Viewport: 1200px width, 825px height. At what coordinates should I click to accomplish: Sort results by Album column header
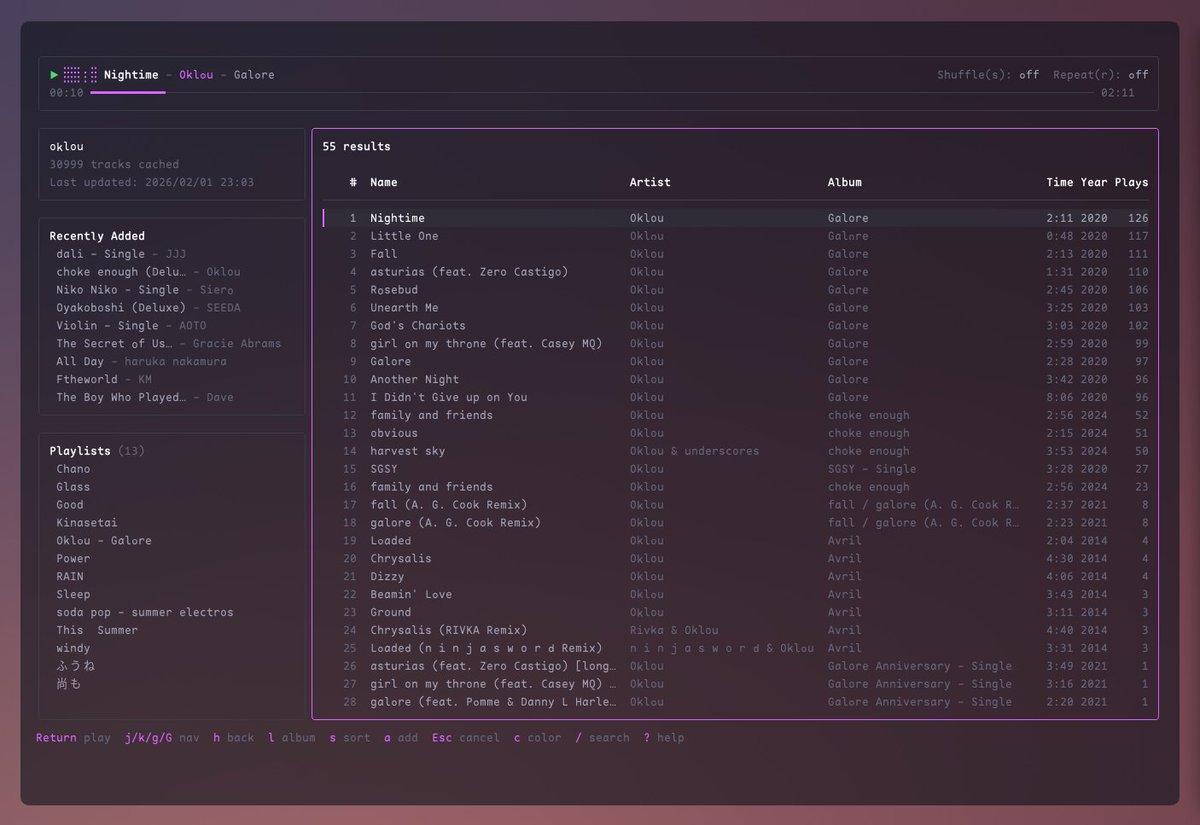(x=845, y=182)
